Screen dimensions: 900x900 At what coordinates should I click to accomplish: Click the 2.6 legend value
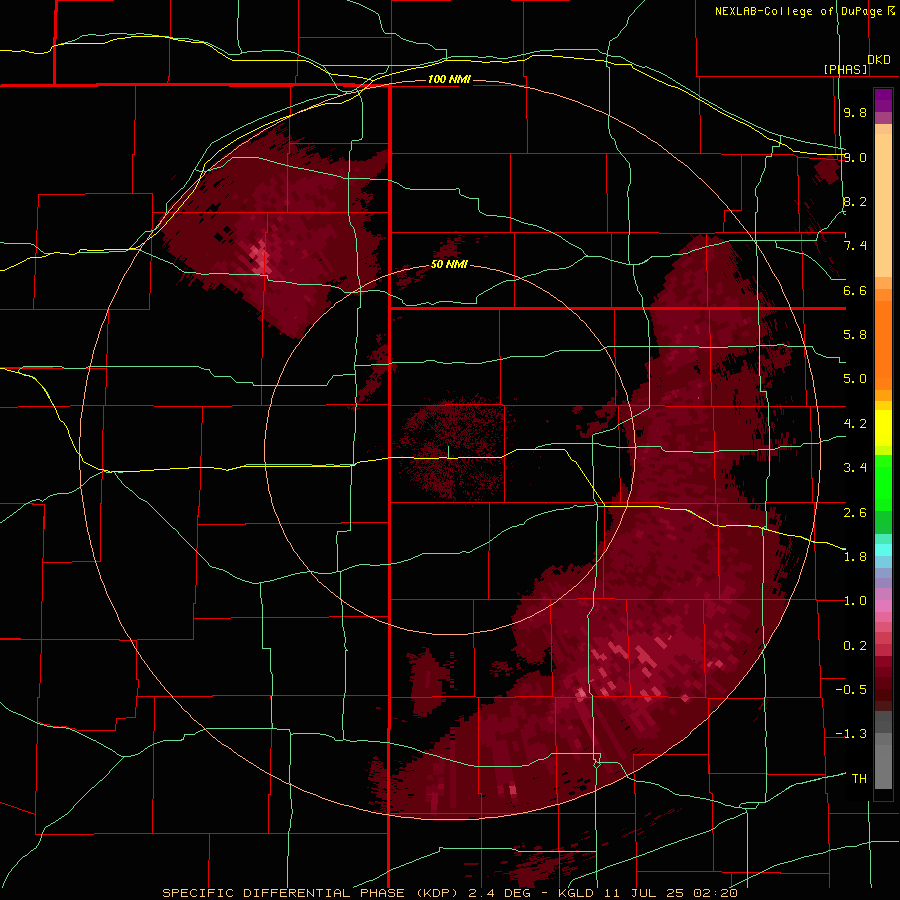click(855, 513)
